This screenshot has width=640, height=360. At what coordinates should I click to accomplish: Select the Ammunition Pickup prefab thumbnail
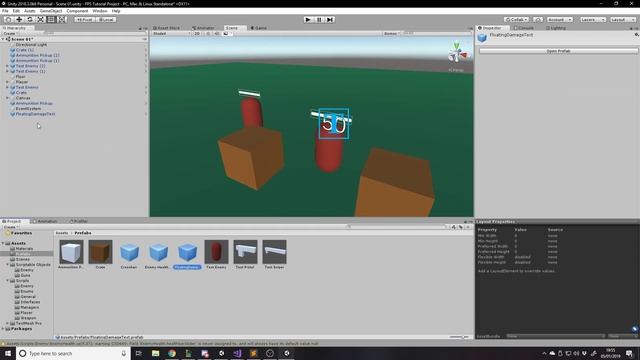(x=71, y=251)
